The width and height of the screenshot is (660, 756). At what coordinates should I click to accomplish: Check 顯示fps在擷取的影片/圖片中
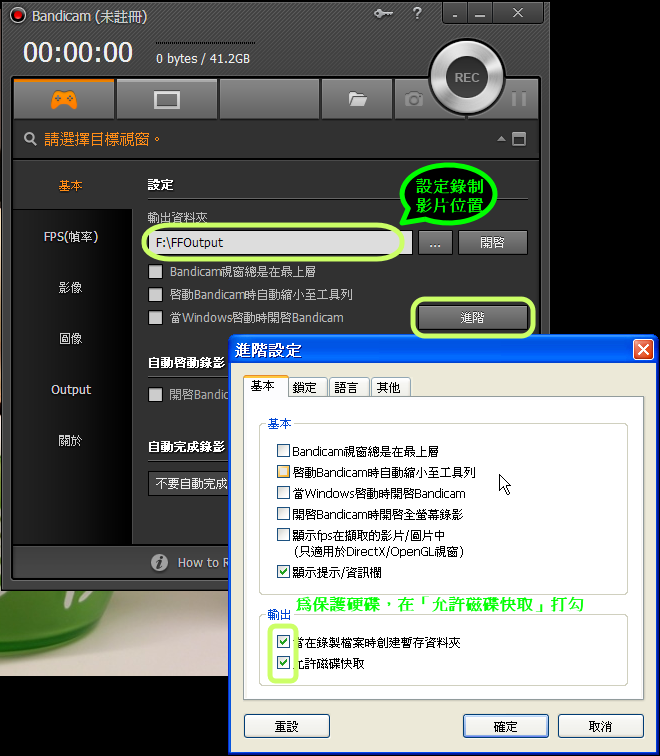tap(283, 535)
